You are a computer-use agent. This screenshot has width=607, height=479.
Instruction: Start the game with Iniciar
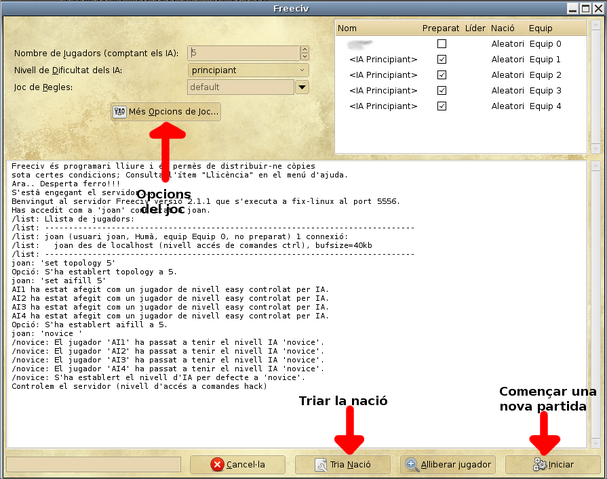[x=553, y=464]
